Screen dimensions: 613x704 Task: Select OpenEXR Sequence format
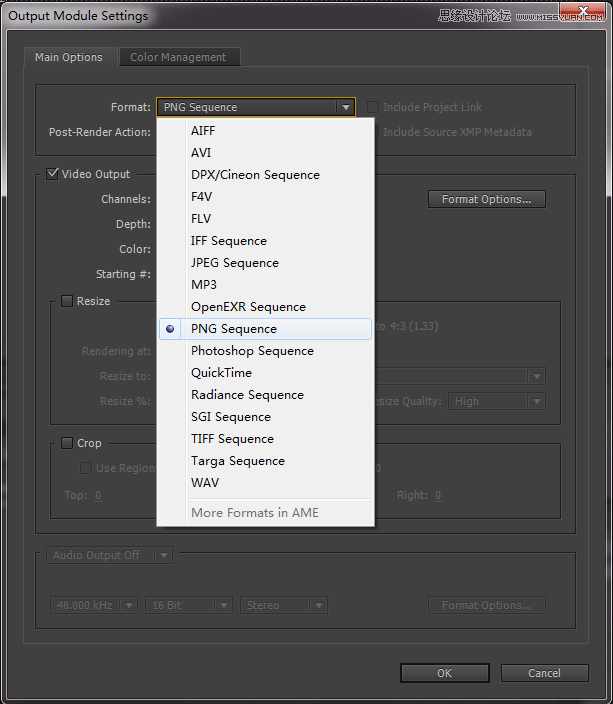click(x=248, y=307)
